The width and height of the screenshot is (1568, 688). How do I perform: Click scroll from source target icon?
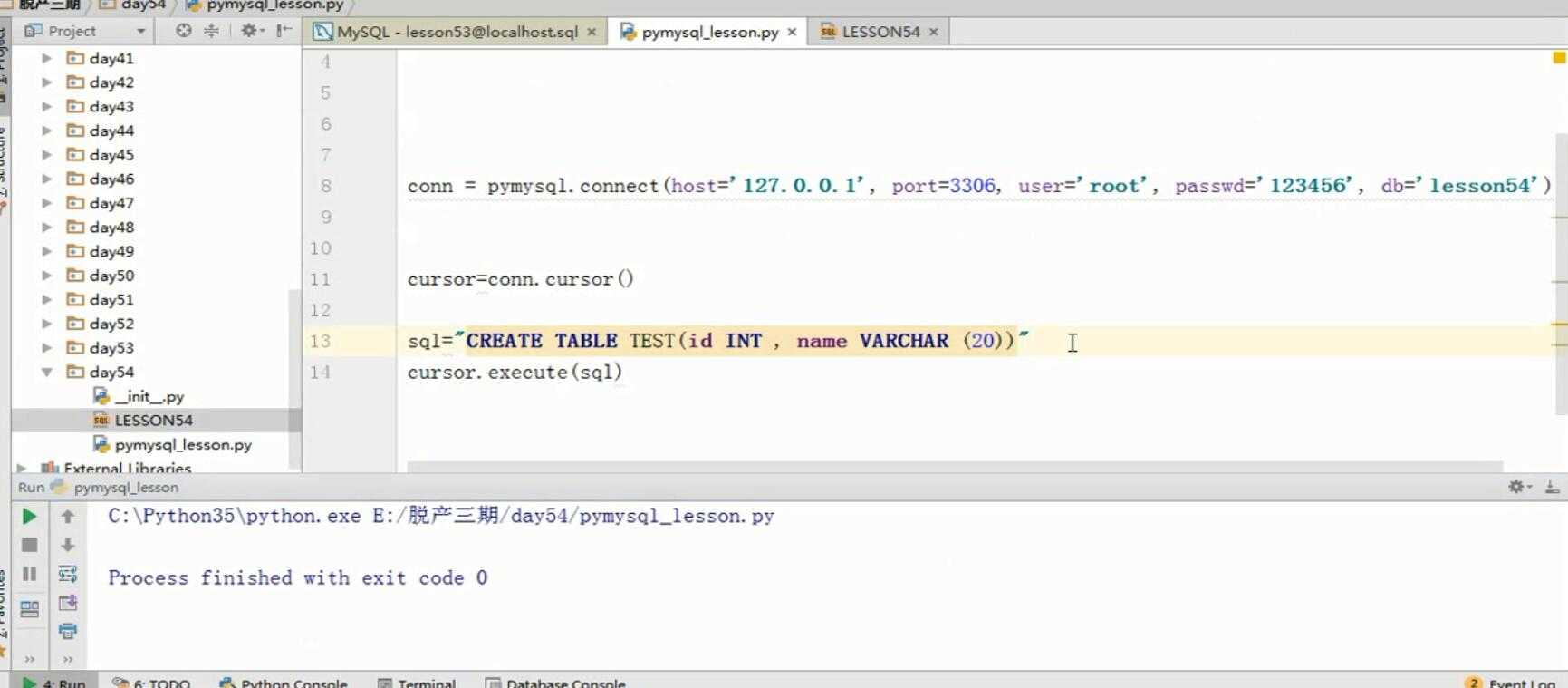184,31
